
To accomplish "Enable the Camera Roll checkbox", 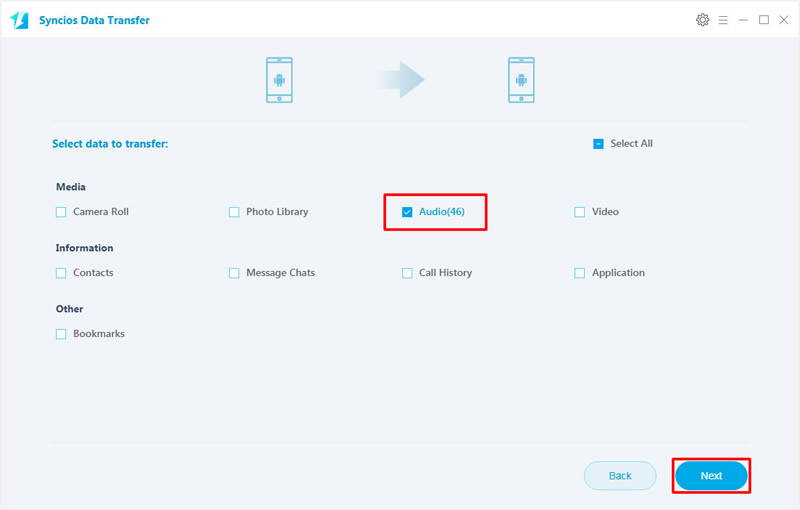I will pos(61,212).
